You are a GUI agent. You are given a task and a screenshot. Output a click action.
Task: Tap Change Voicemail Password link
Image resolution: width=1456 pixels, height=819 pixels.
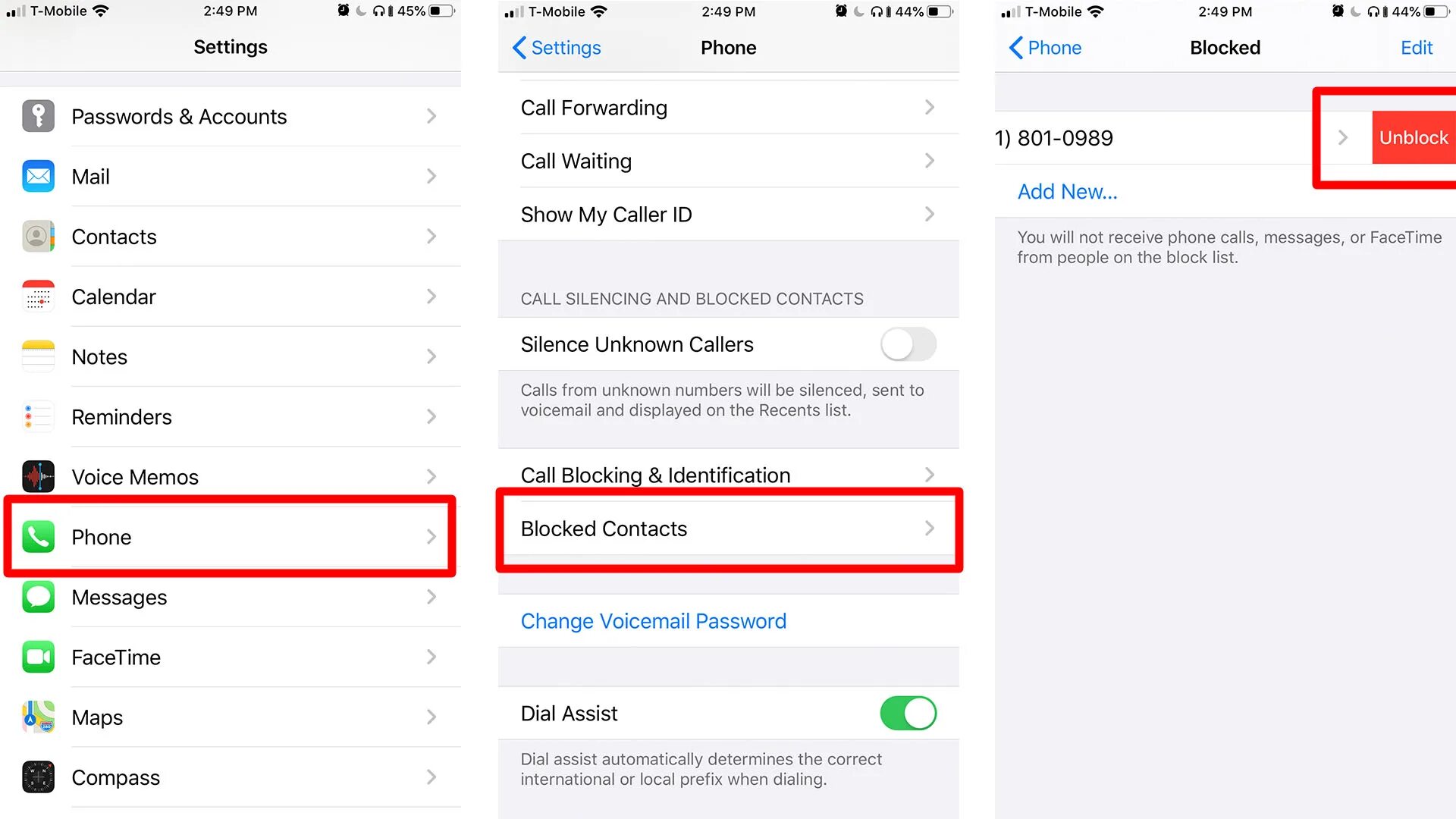653,621
